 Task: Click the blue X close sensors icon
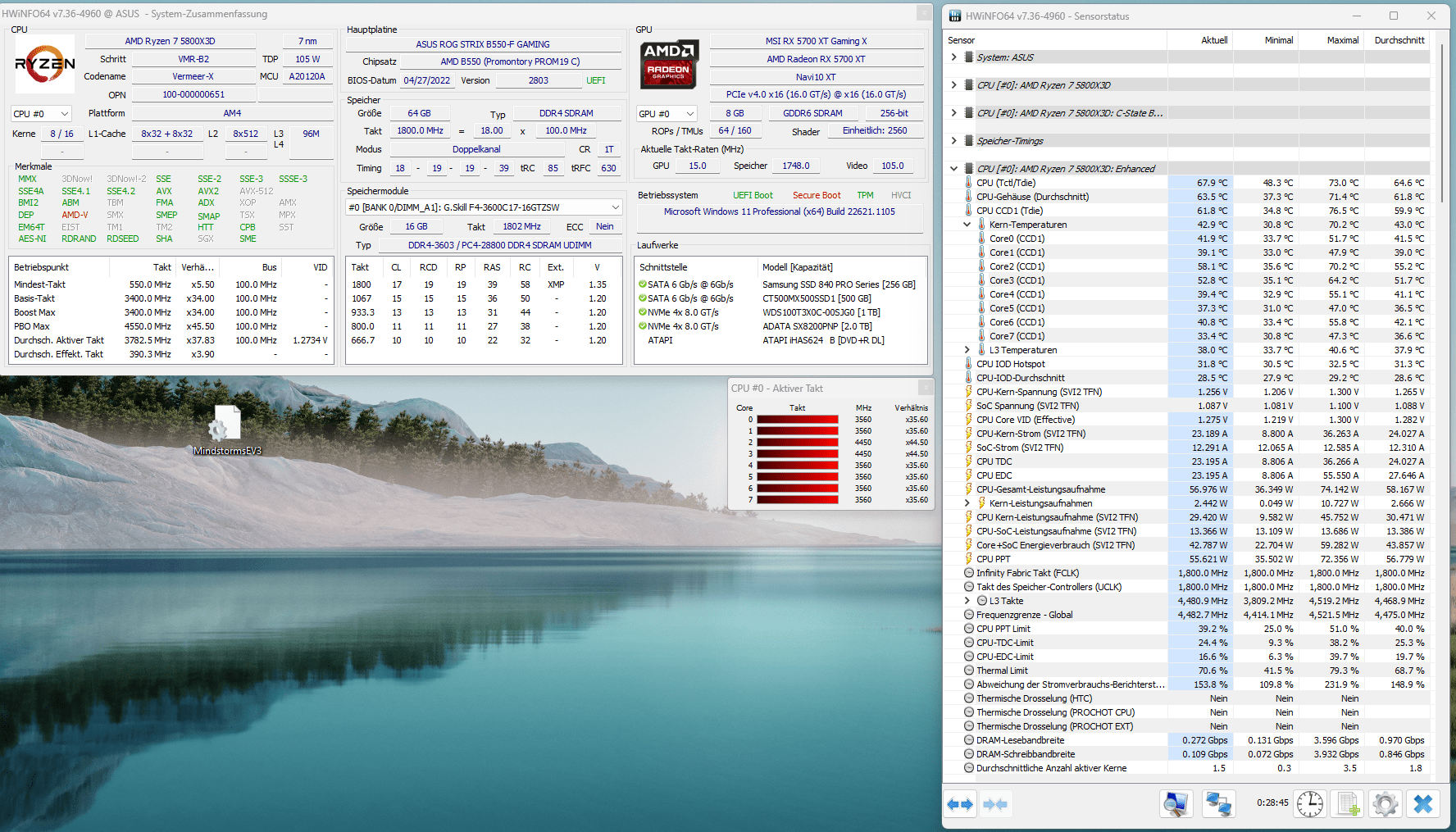pos(1423,804)
